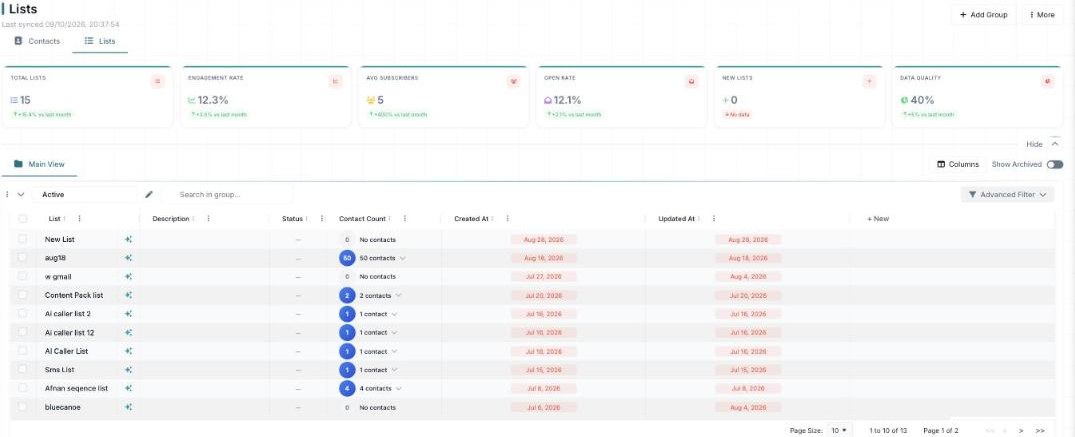Screen dimensions: 1075x437
Task: Click the Data Quality card icon
Action: pyautogui.click(x=1048, y=82)
